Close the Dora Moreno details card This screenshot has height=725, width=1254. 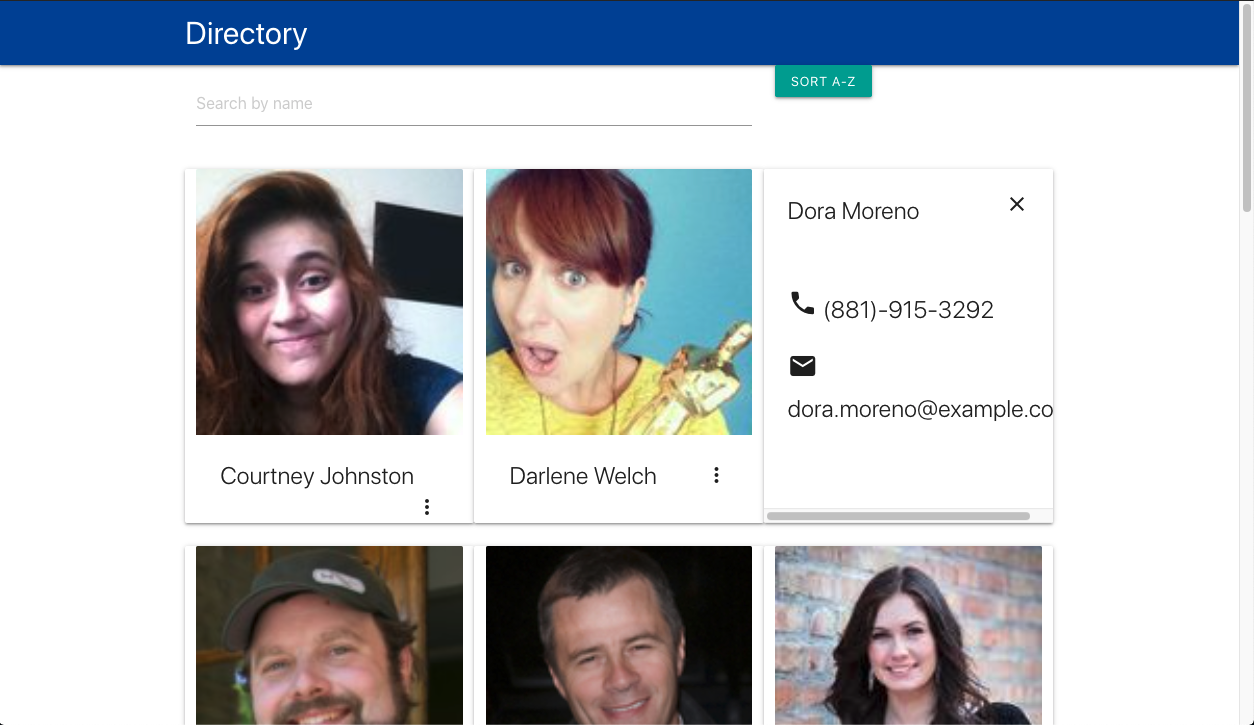coord(1017,204)
